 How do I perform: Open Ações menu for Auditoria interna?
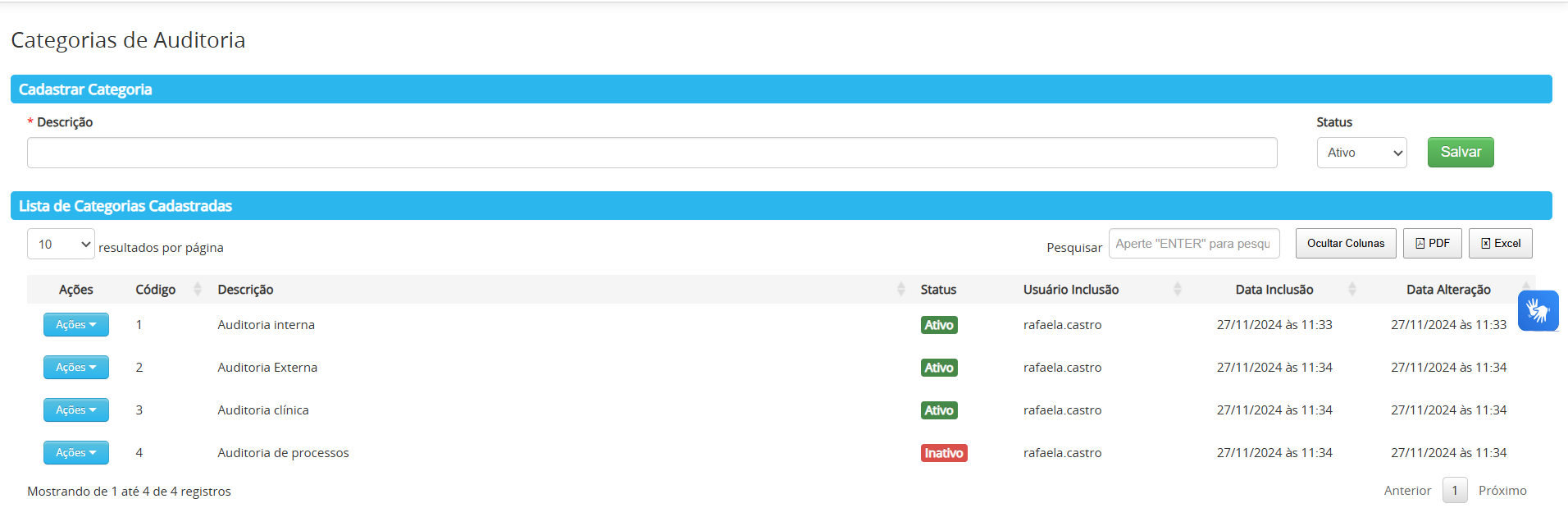76,325
